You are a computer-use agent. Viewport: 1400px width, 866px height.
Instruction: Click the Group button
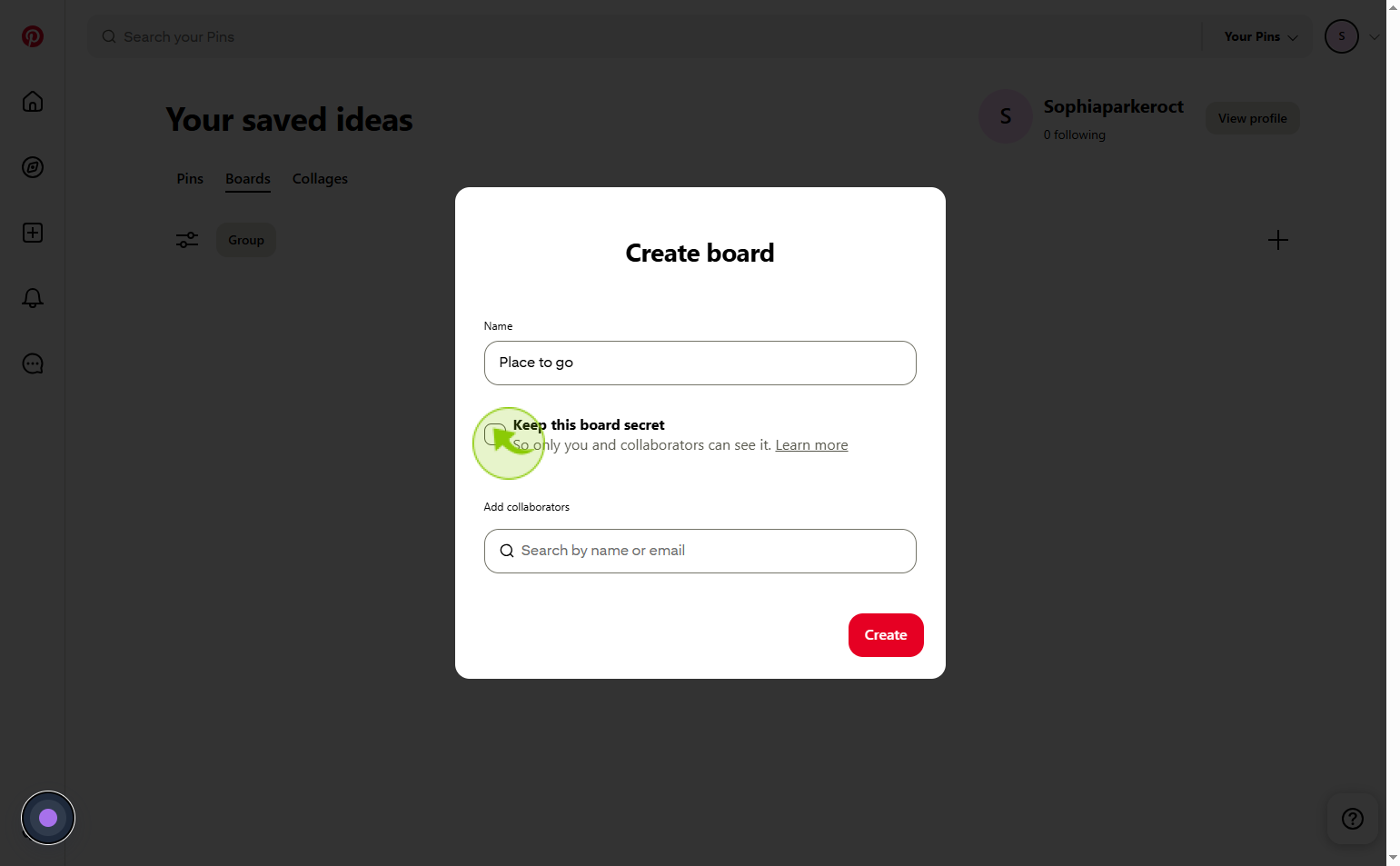tap(246, 240)
